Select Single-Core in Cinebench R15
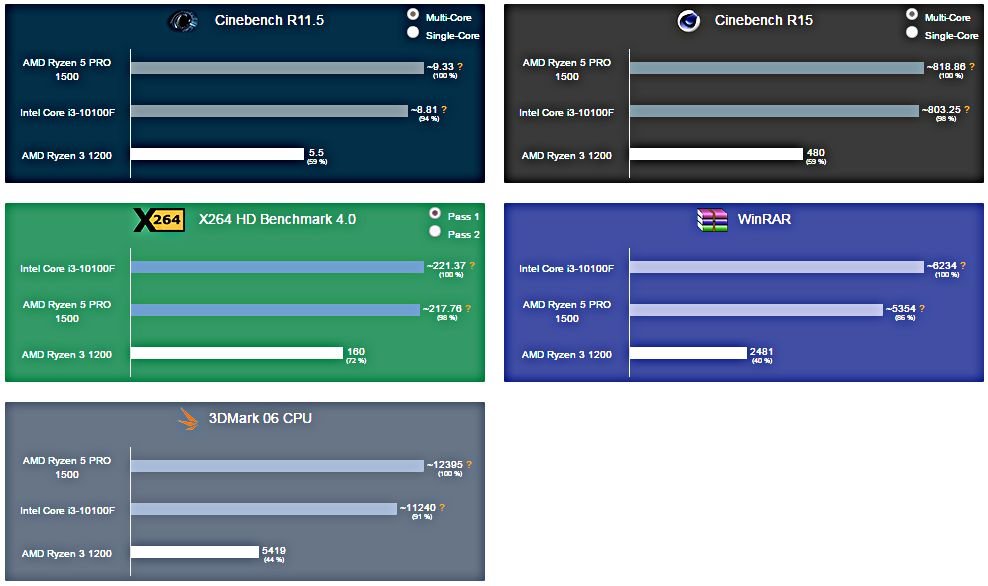 [912, 32]
